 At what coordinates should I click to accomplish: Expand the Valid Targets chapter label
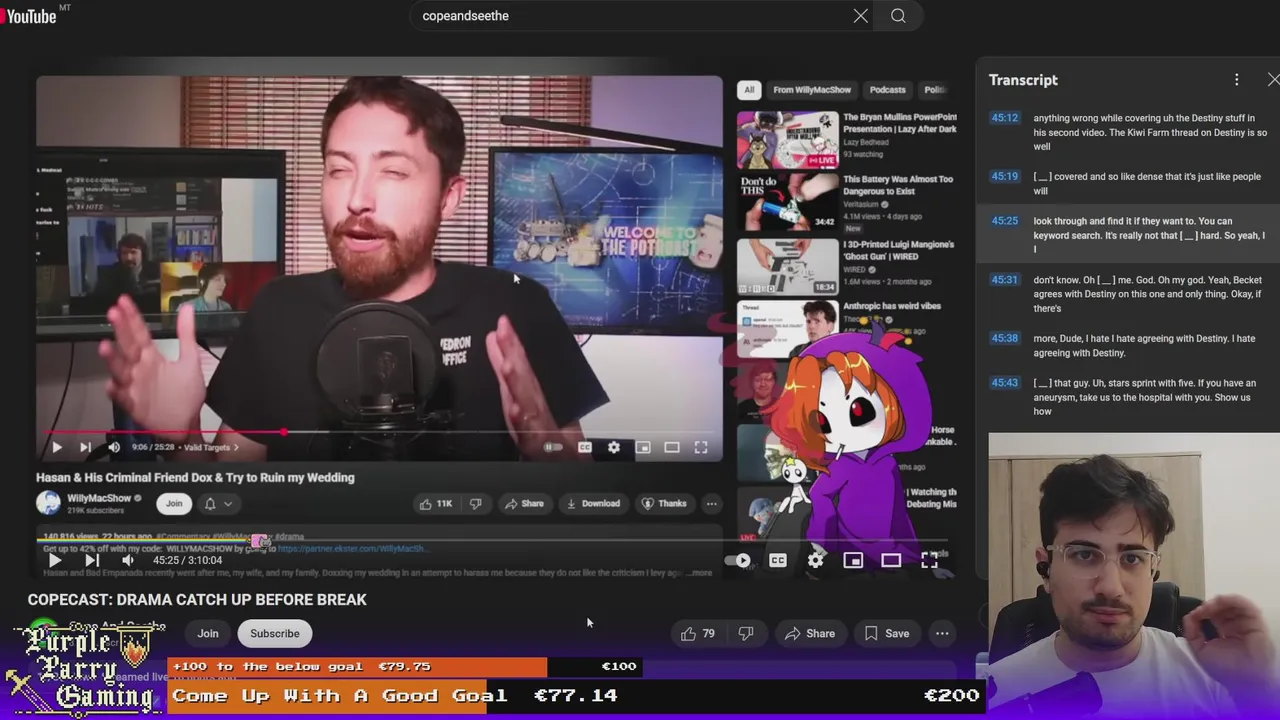[209, 448]
